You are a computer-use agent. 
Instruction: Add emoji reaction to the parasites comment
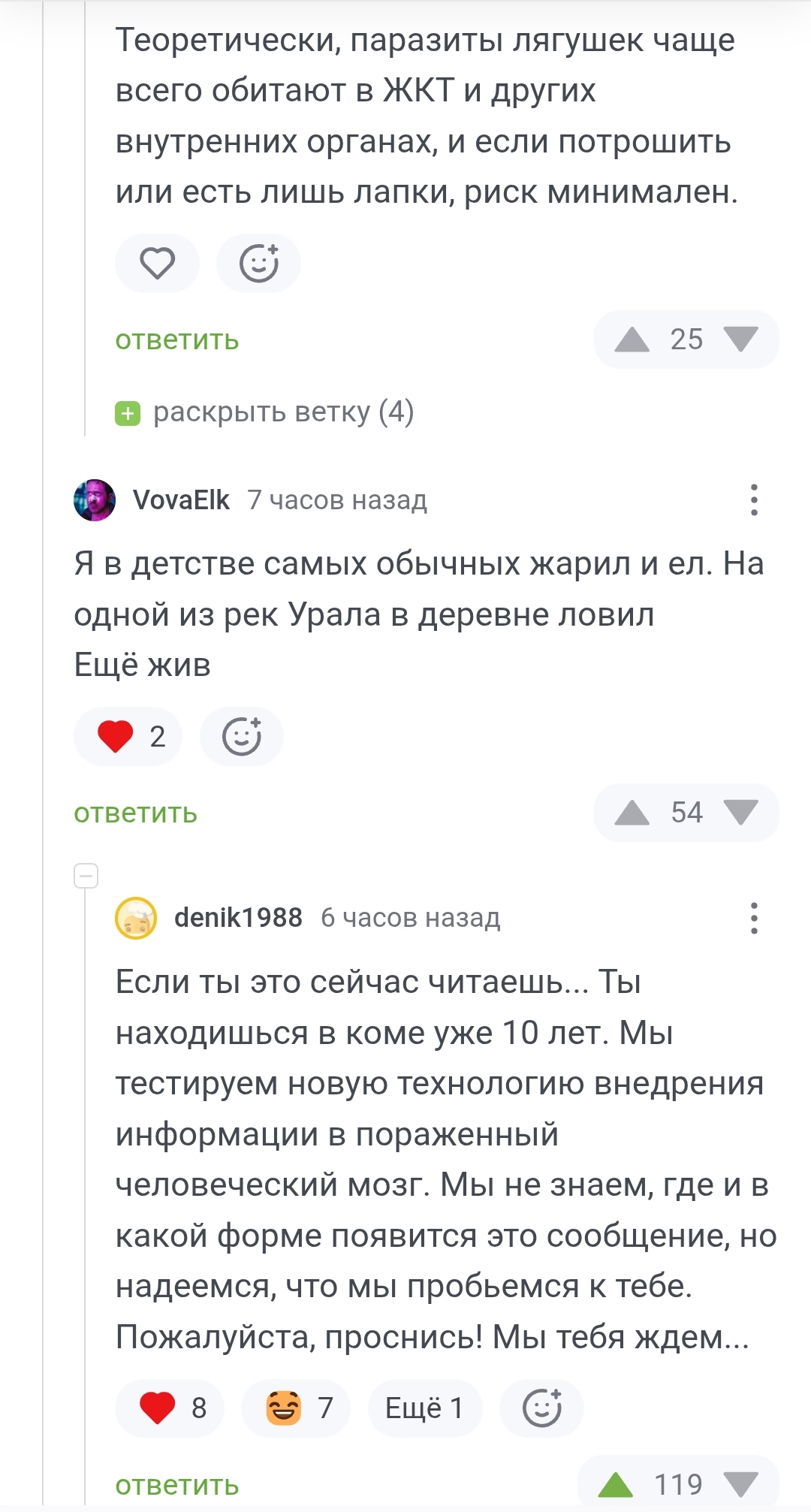coord(258,264)
